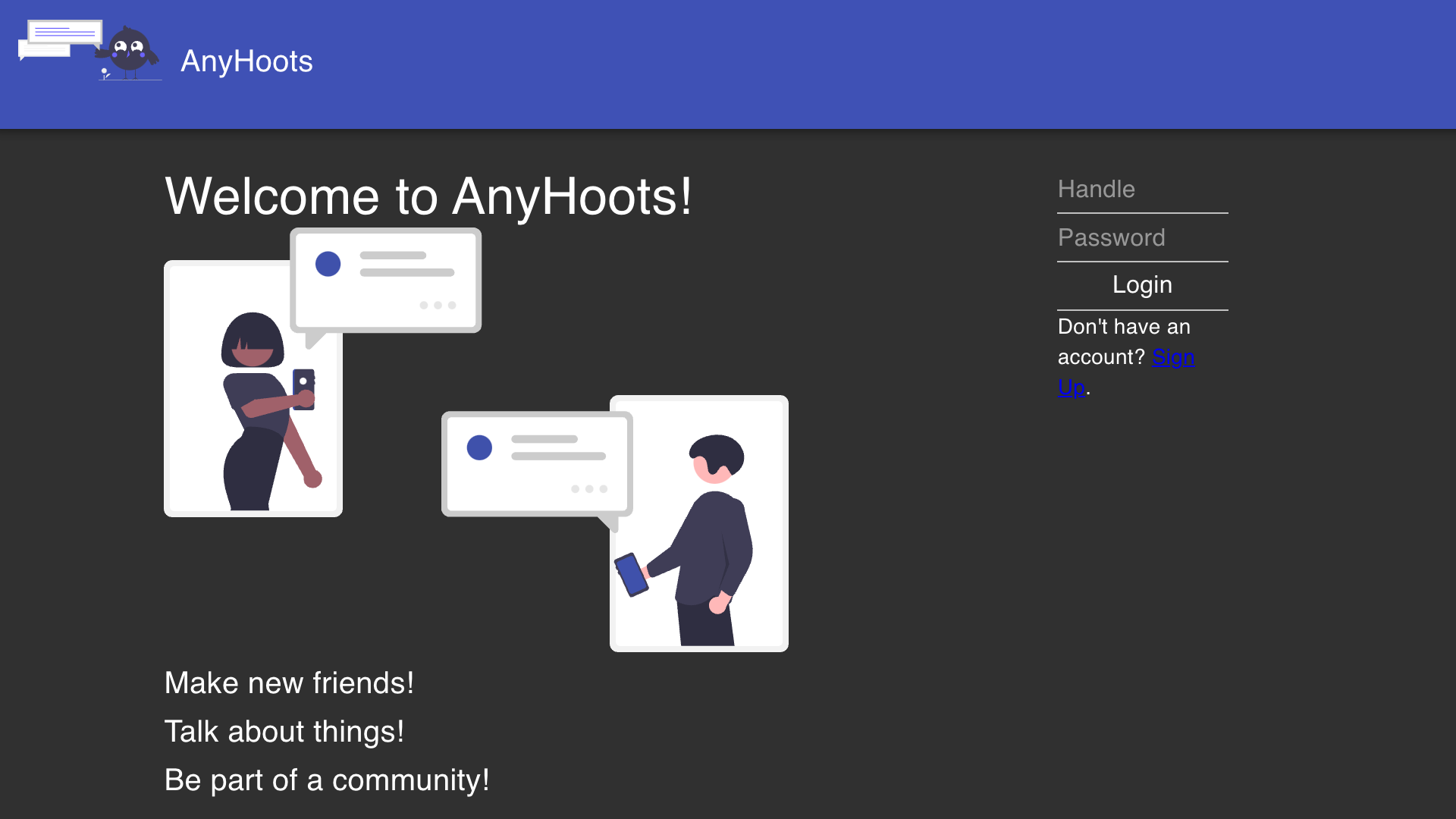Click the 'Welcome to AnyHoots!' heading
The width and height of the screenshot is (1456, 819).
428,197
